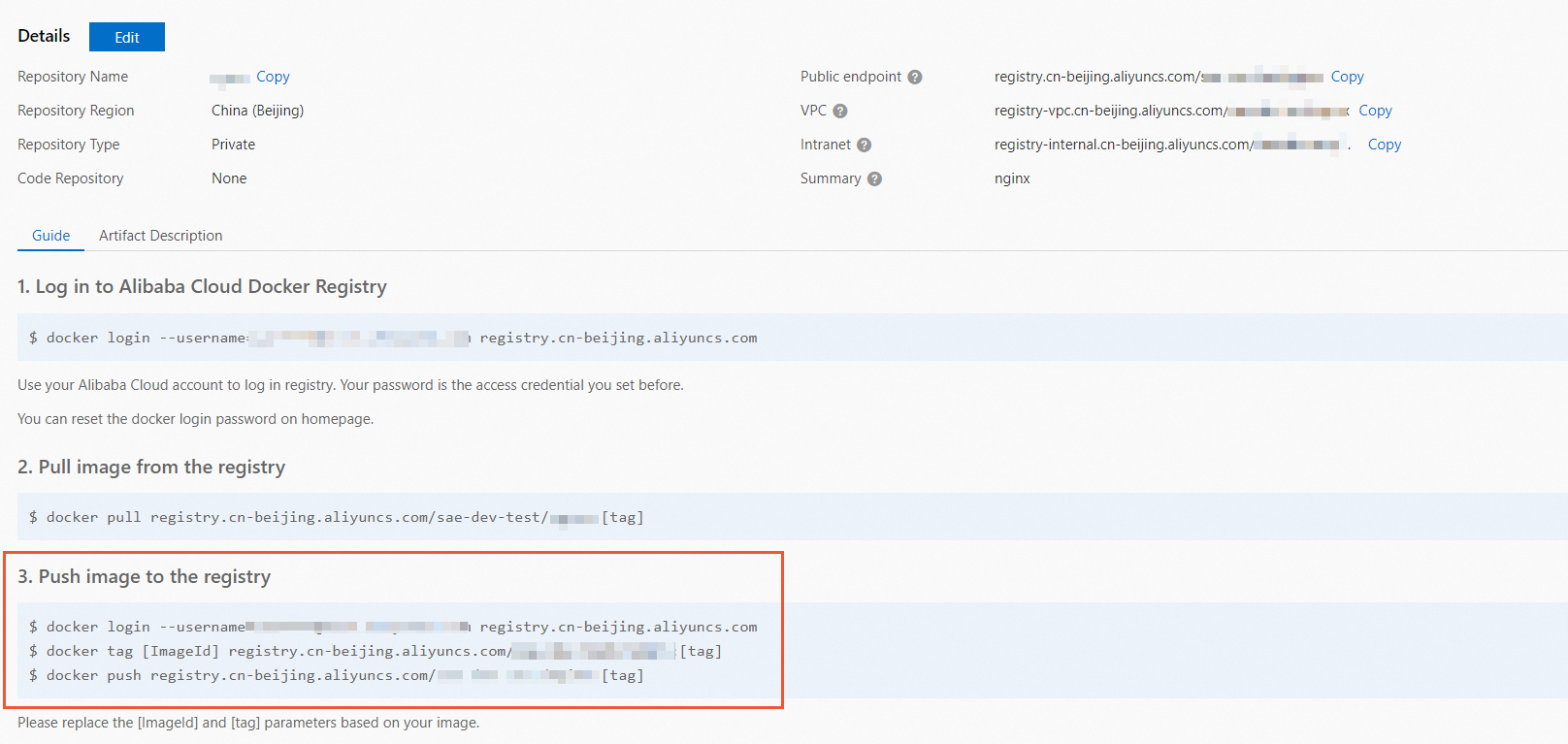Copy the VPC registry address

tap(1375, 111)
